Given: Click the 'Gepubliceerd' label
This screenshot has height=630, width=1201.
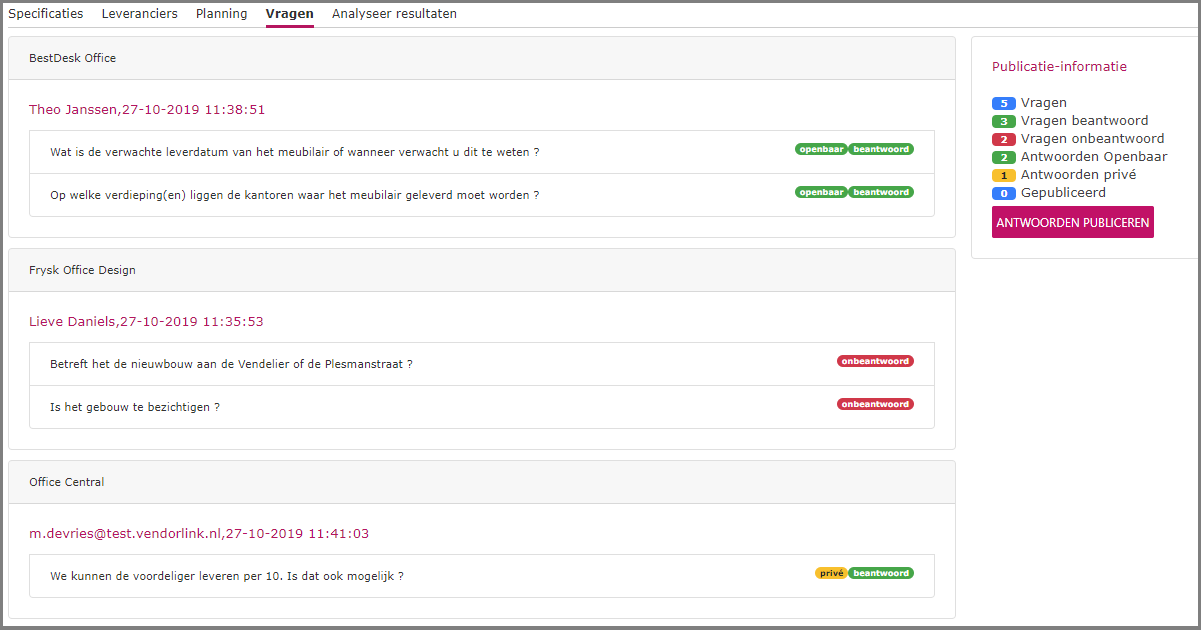Looking at the screenshot, I should (x=1063, y=193).
